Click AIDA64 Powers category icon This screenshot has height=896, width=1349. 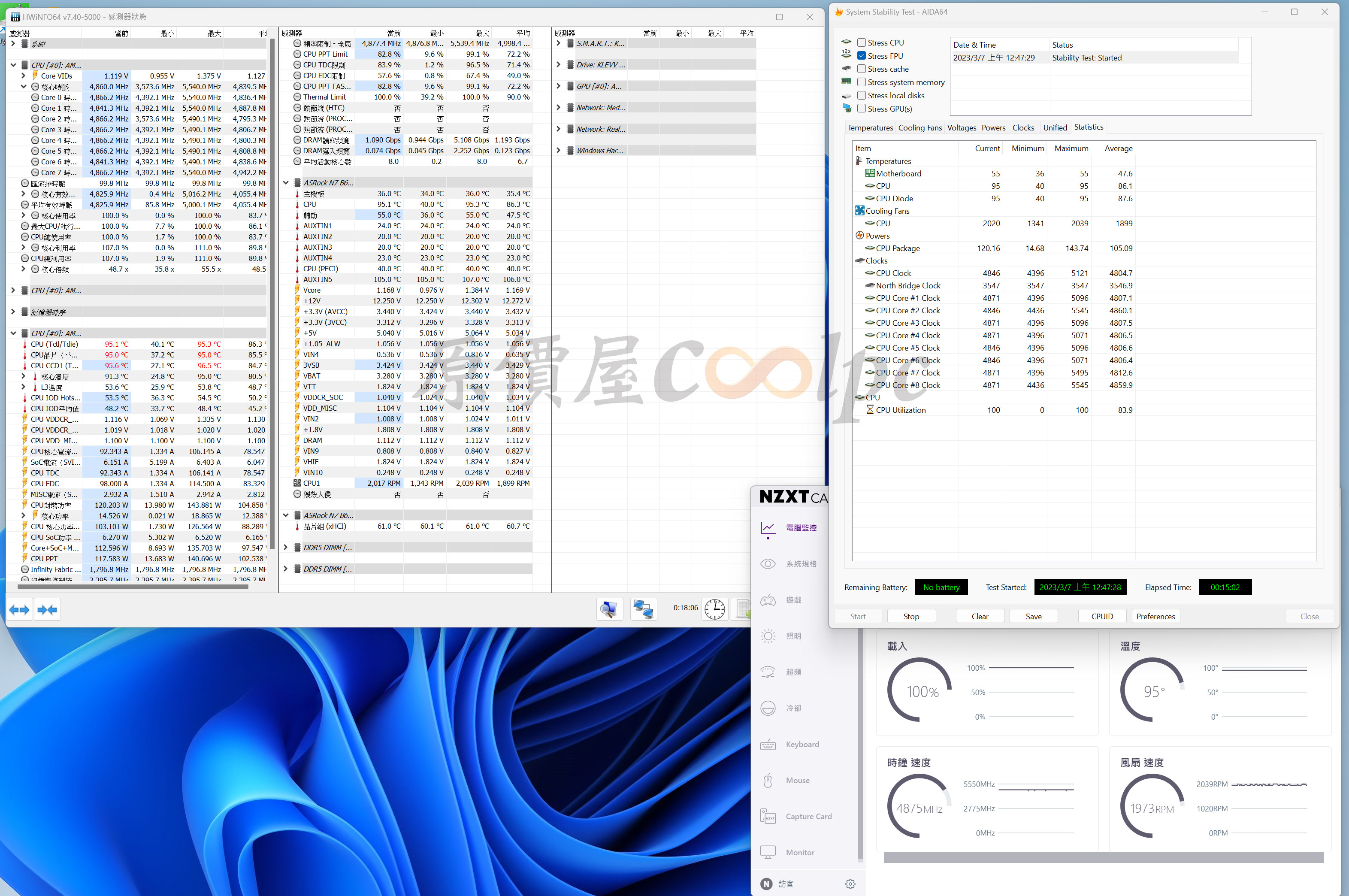pyautogui.click(x=859, y=236)
